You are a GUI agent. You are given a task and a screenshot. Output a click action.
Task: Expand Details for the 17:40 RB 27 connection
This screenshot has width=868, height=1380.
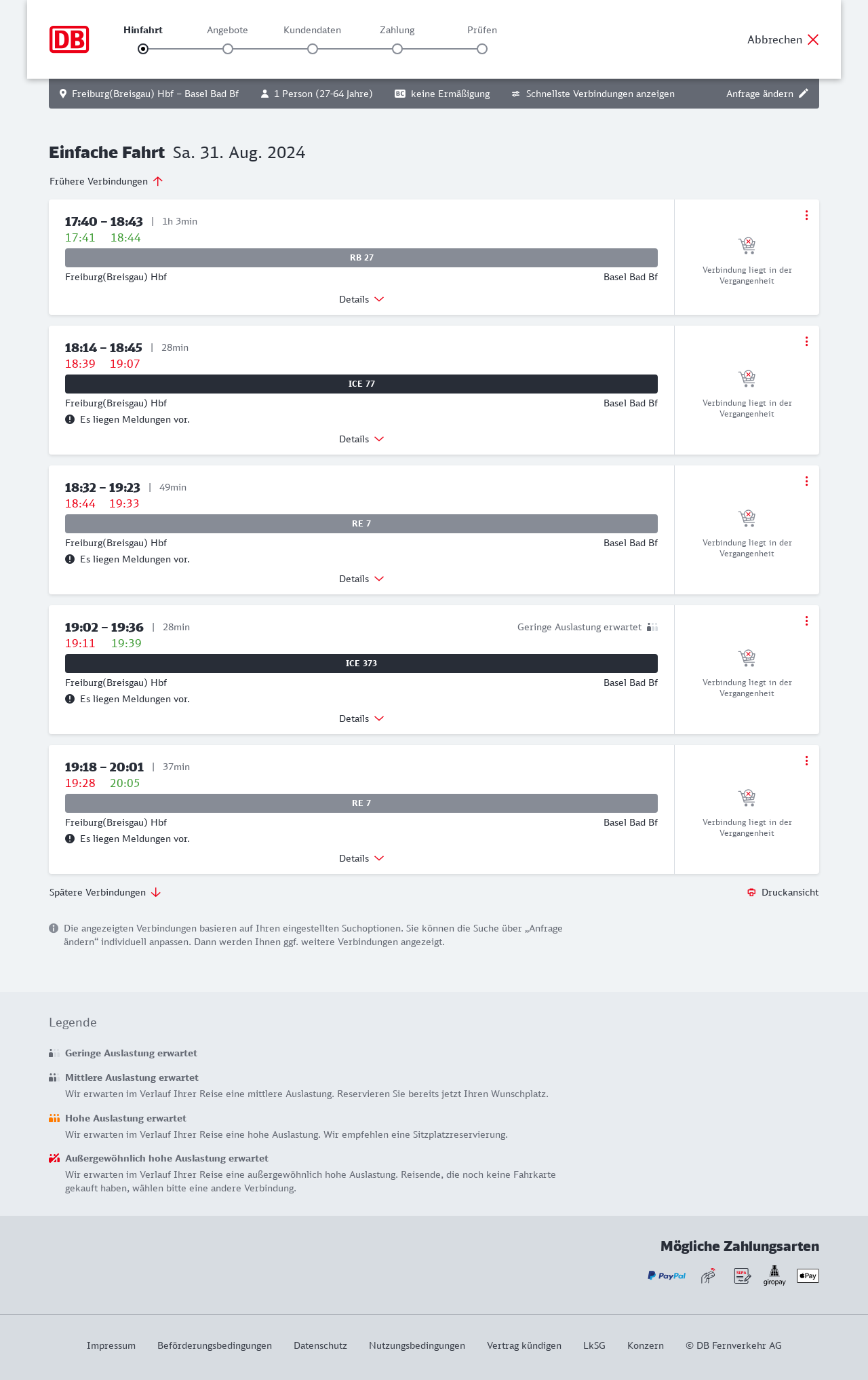(x=361, y=299)
